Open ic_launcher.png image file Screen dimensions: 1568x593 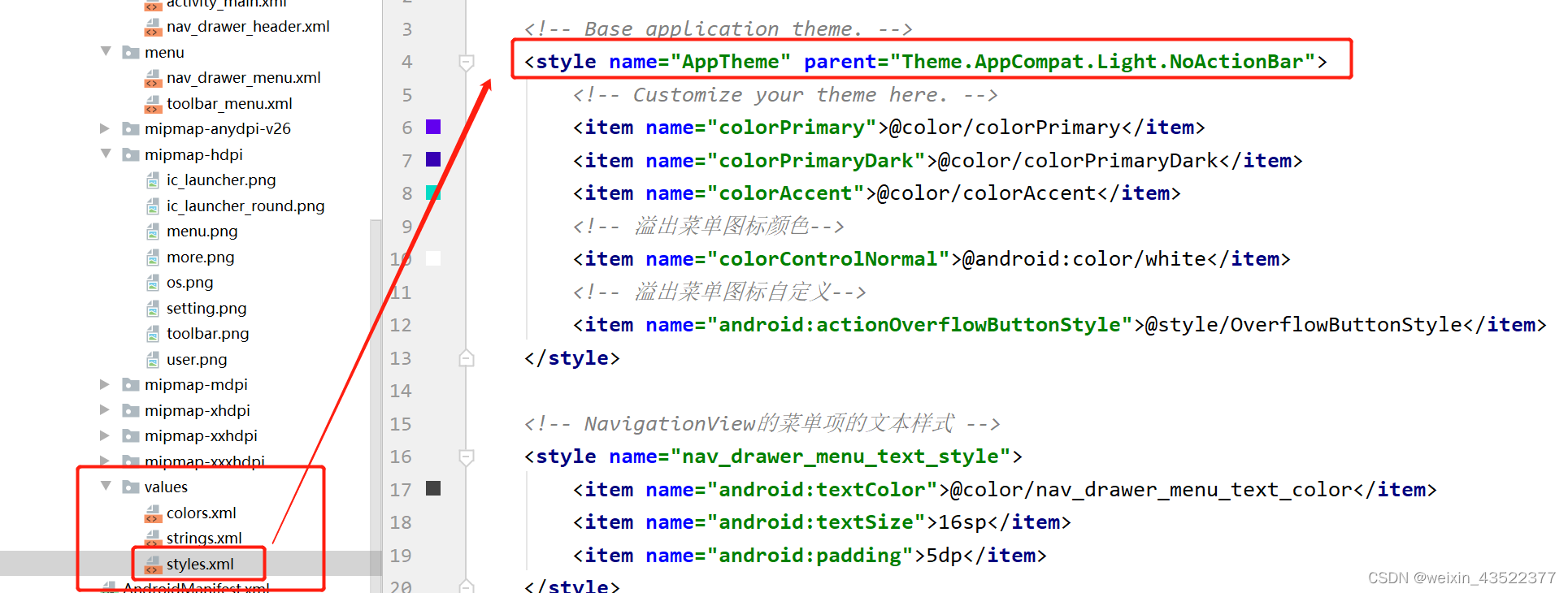coord(221,180)
